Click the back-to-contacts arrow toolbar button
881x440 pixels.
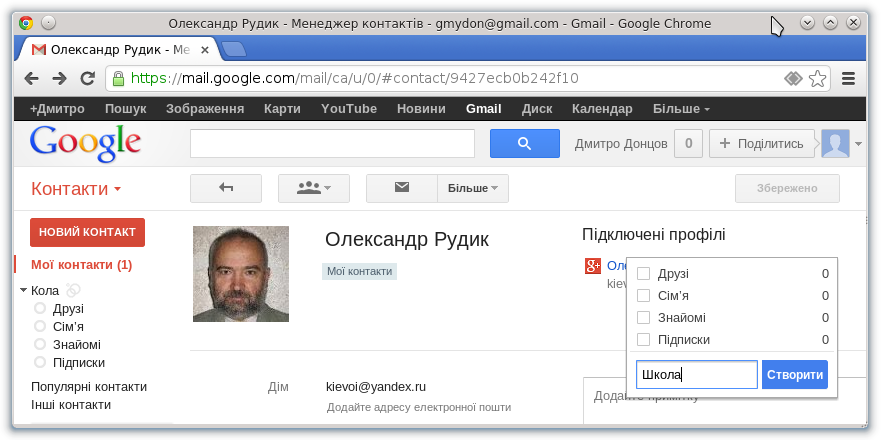pos(226,188)
